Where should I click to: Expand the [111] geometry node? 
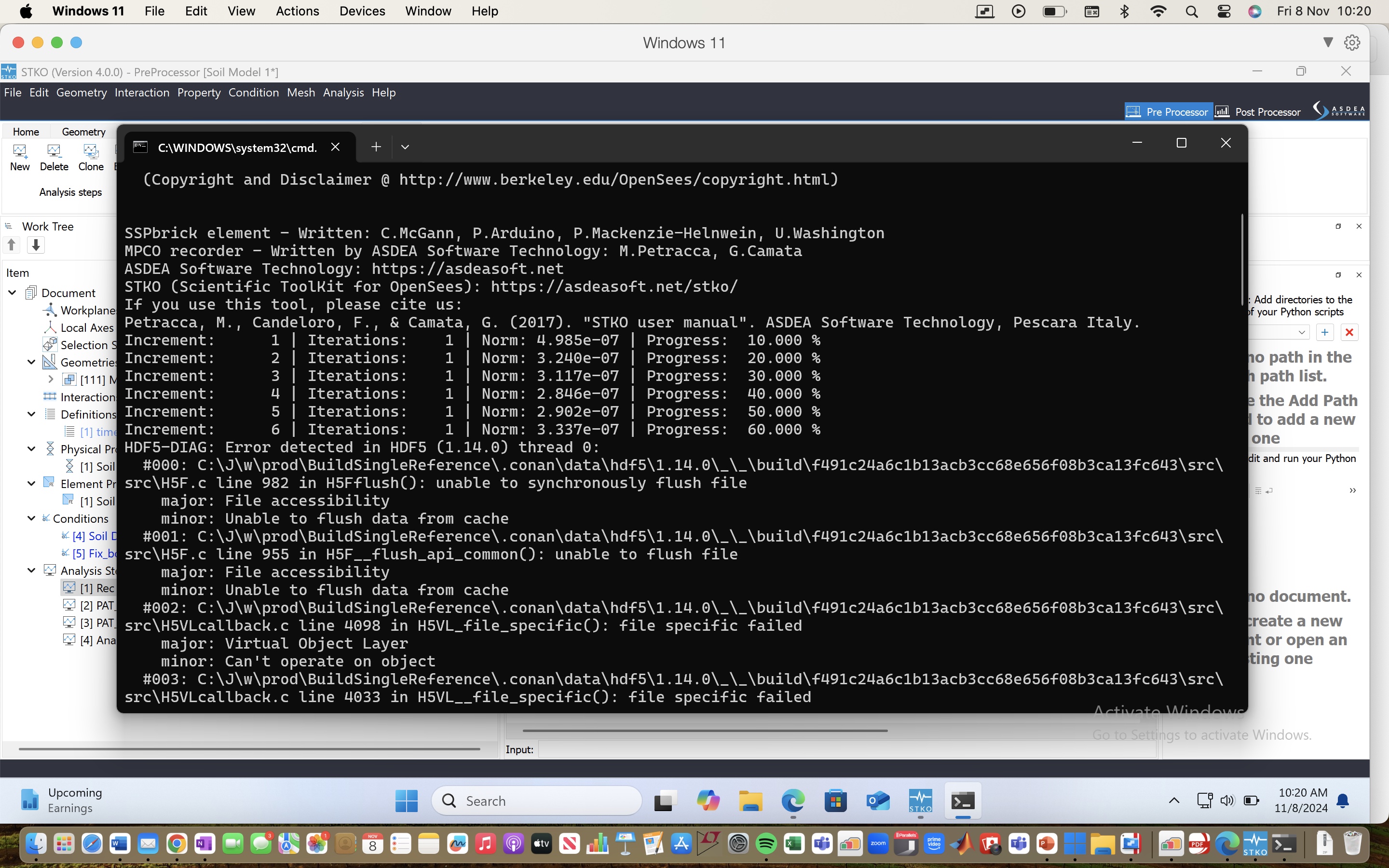[51, 380]
